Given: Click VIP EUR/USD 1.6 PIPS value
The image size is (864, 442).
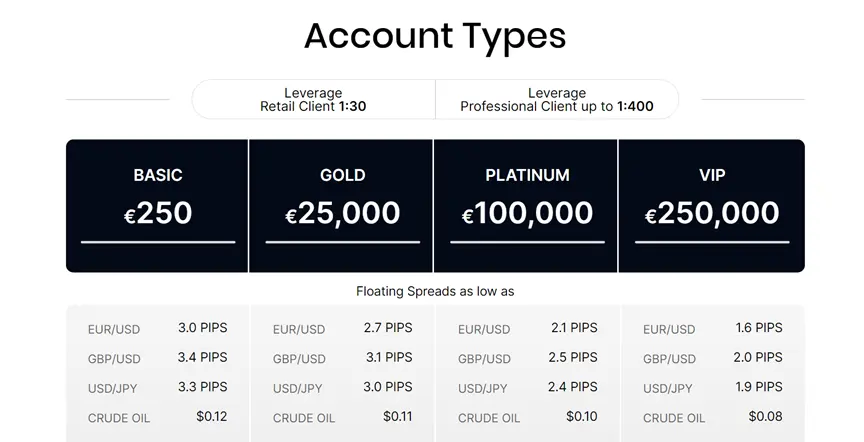Looking at the screenshot, I should pyautogui.click(x=759, y=328).
